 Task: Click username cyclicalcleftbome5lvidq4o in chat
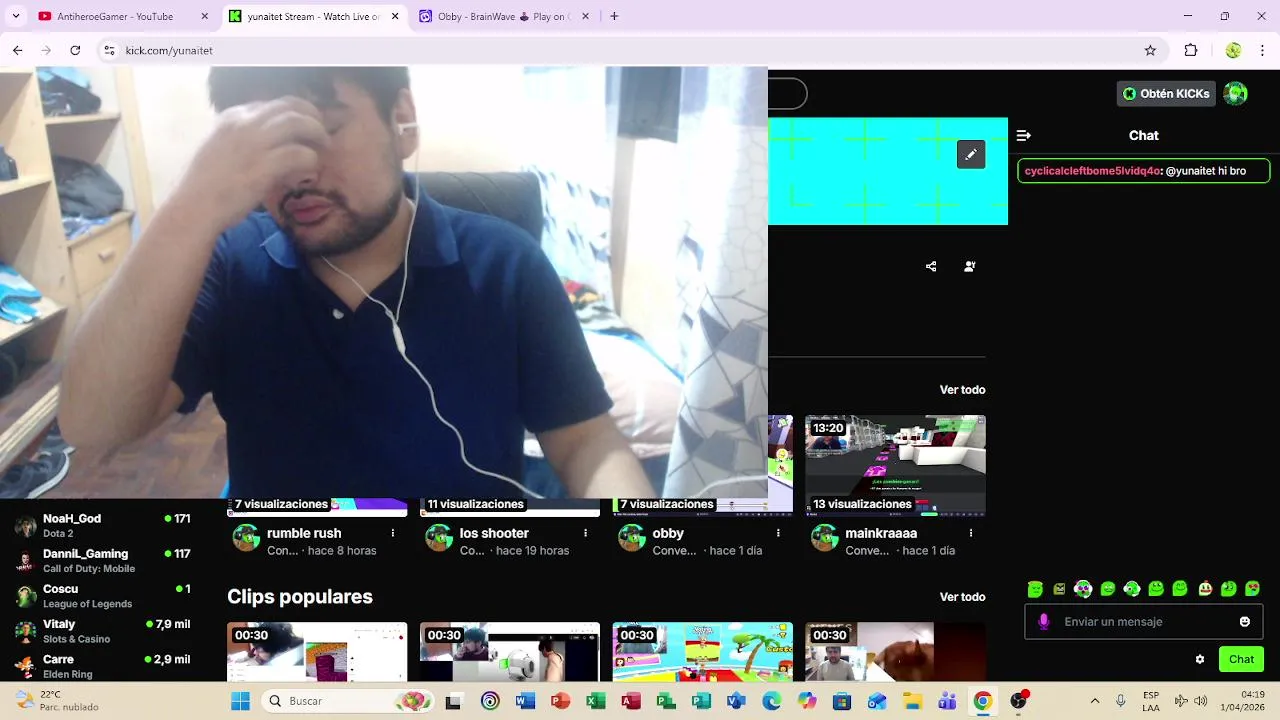[x=1092, y=171]
